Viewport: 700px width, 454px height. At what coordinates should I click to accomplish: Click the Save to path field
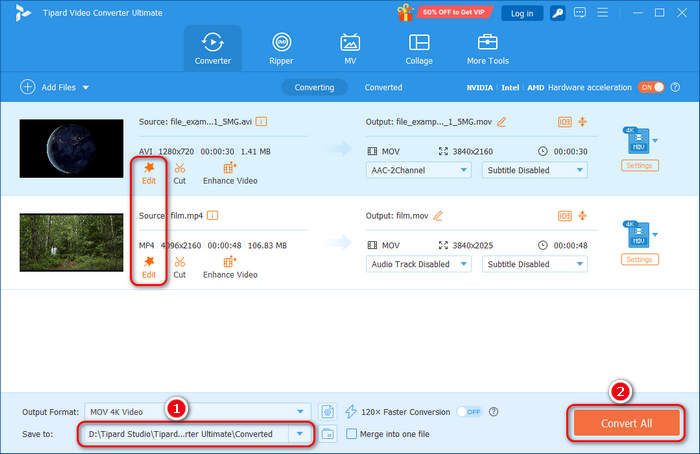pyautogui.click(x=185, y=434)
